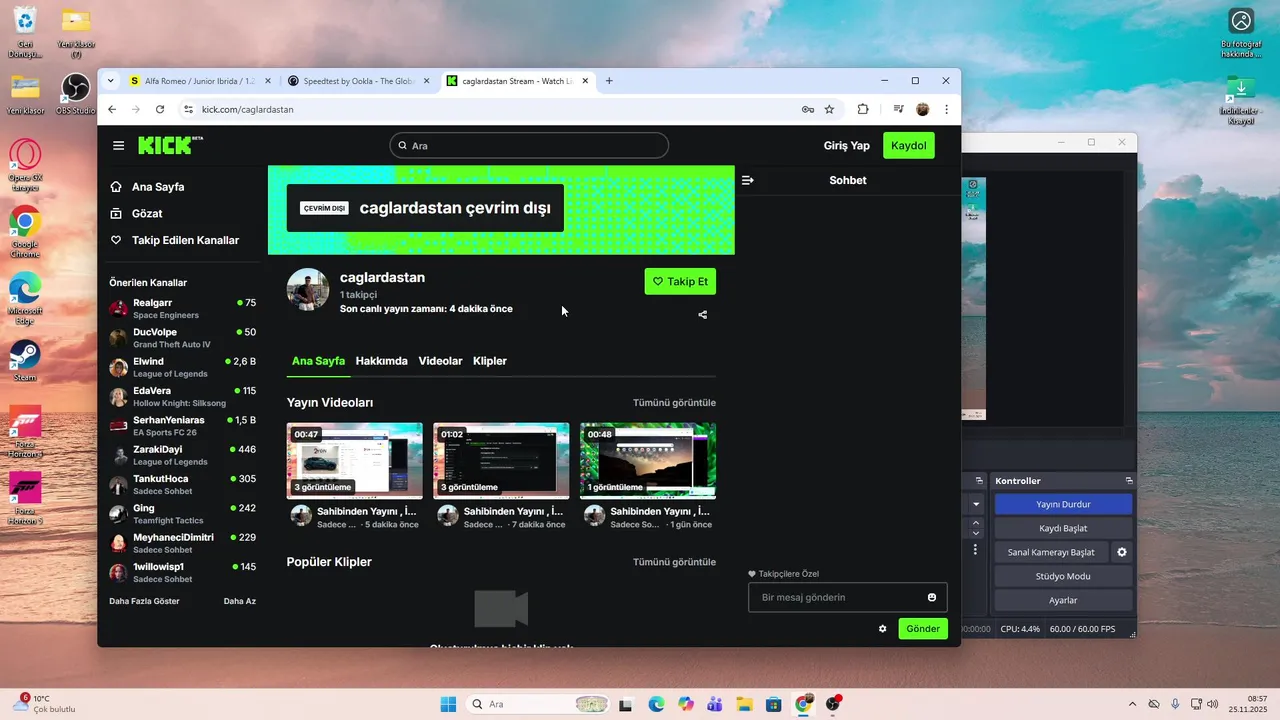Open Windows Start button

click(448, 704)
